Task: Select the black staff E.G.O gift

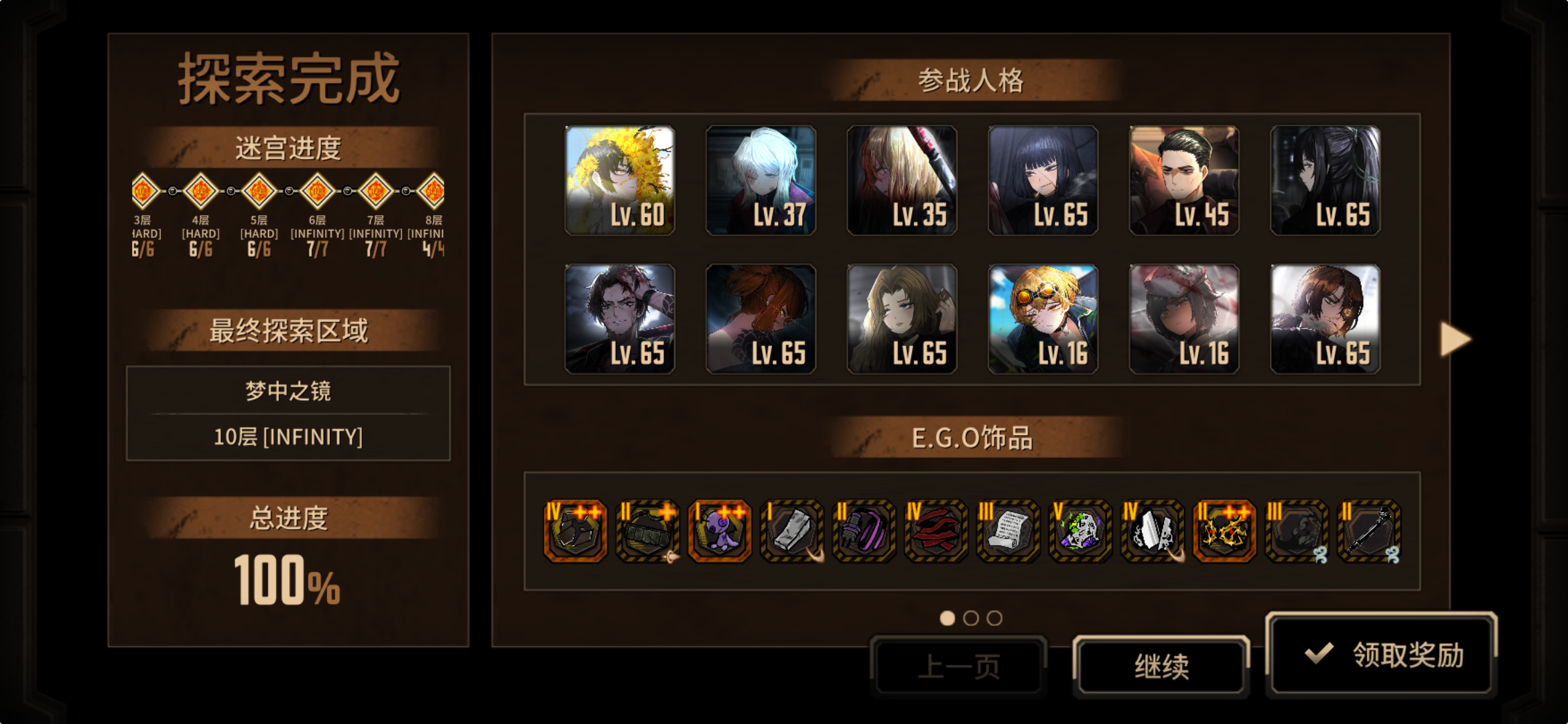Action: [1369, 531]
